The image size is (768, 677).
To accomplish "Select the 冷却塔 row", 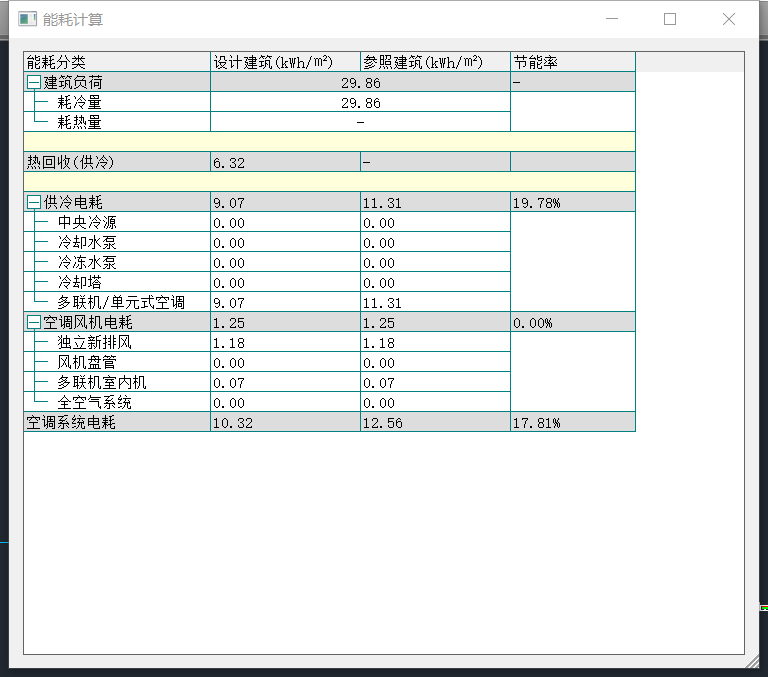I will [79, 282].
